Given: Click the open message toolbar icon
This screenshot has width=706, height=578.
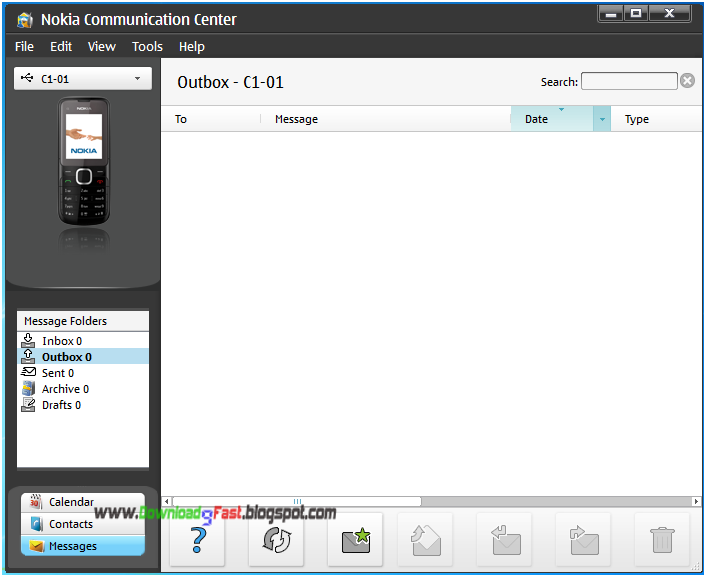Looking at the screenshot, I should tap(425, 540).
